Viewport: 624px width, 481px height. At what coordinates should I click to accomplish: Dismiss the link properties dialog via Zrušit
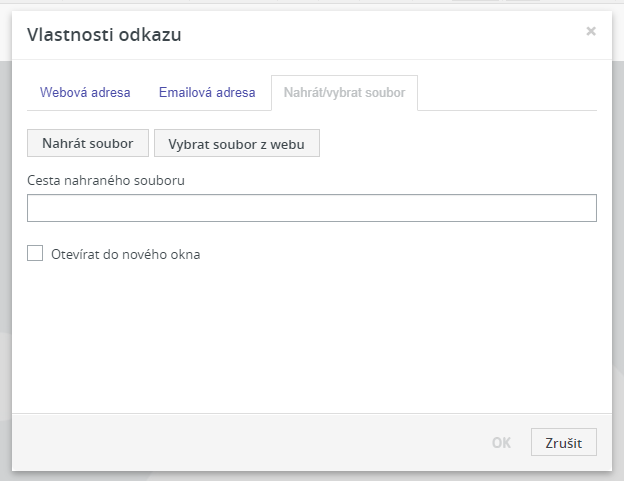tap(564, 442)
